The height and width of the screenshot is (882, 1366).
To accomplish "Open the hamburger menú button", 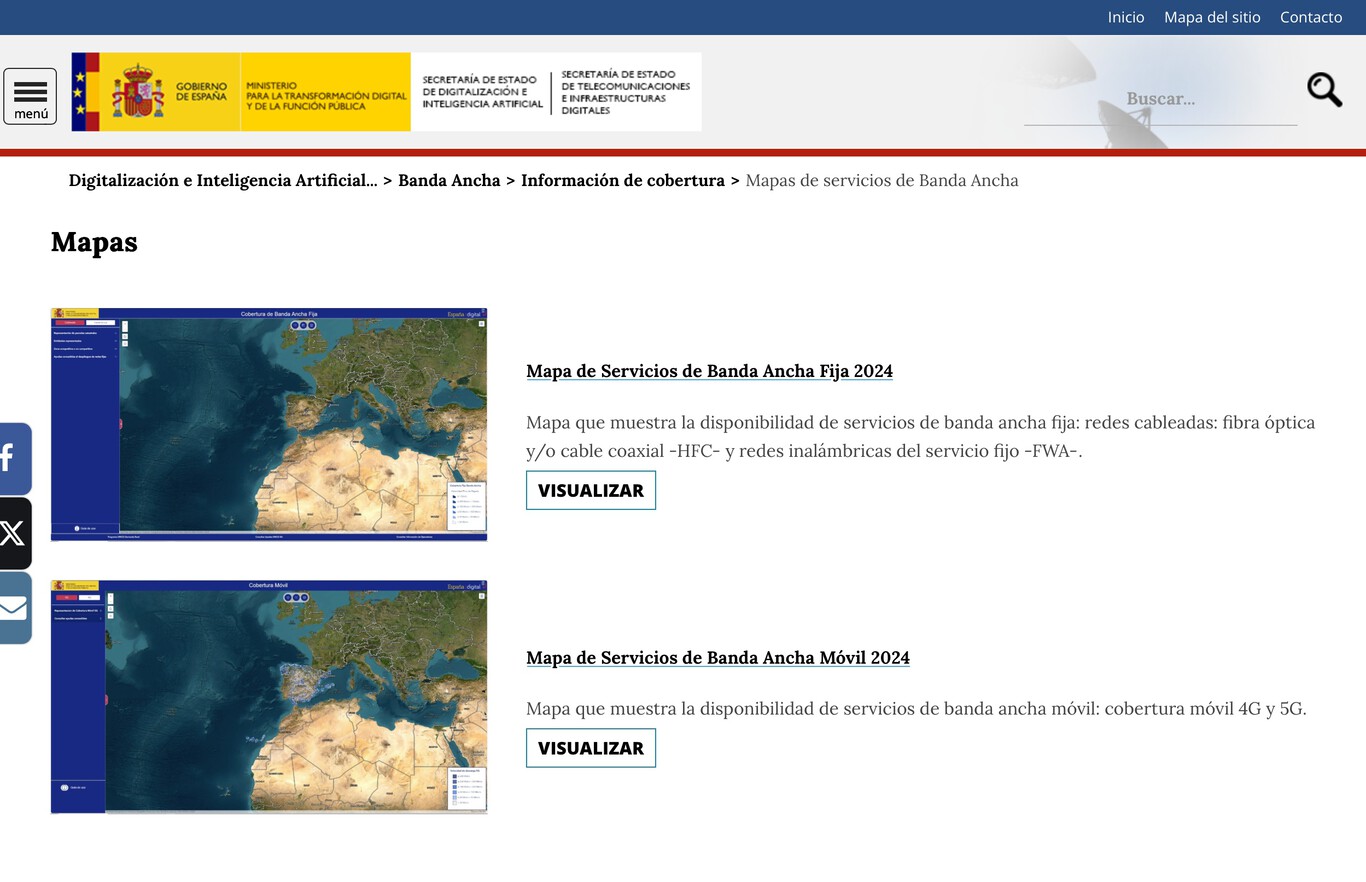I will coord(30,96).
